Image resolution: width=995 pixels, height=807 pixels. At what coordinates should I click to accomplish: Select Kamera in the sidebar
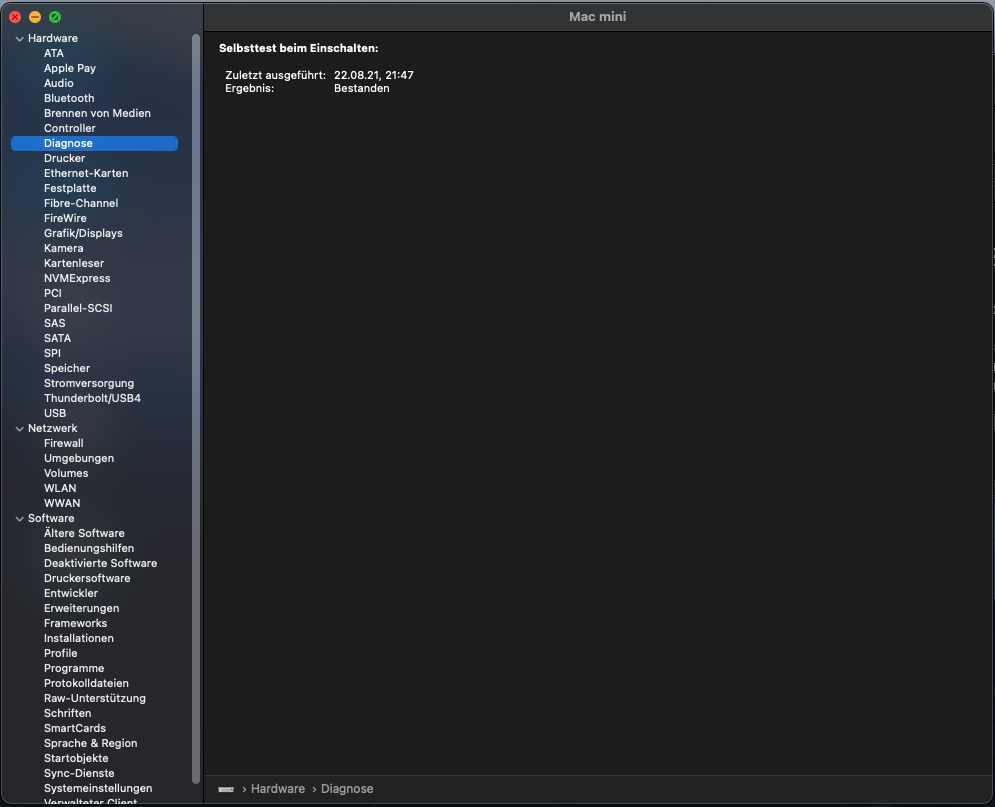pyautogui.click(x=63, y=248)
